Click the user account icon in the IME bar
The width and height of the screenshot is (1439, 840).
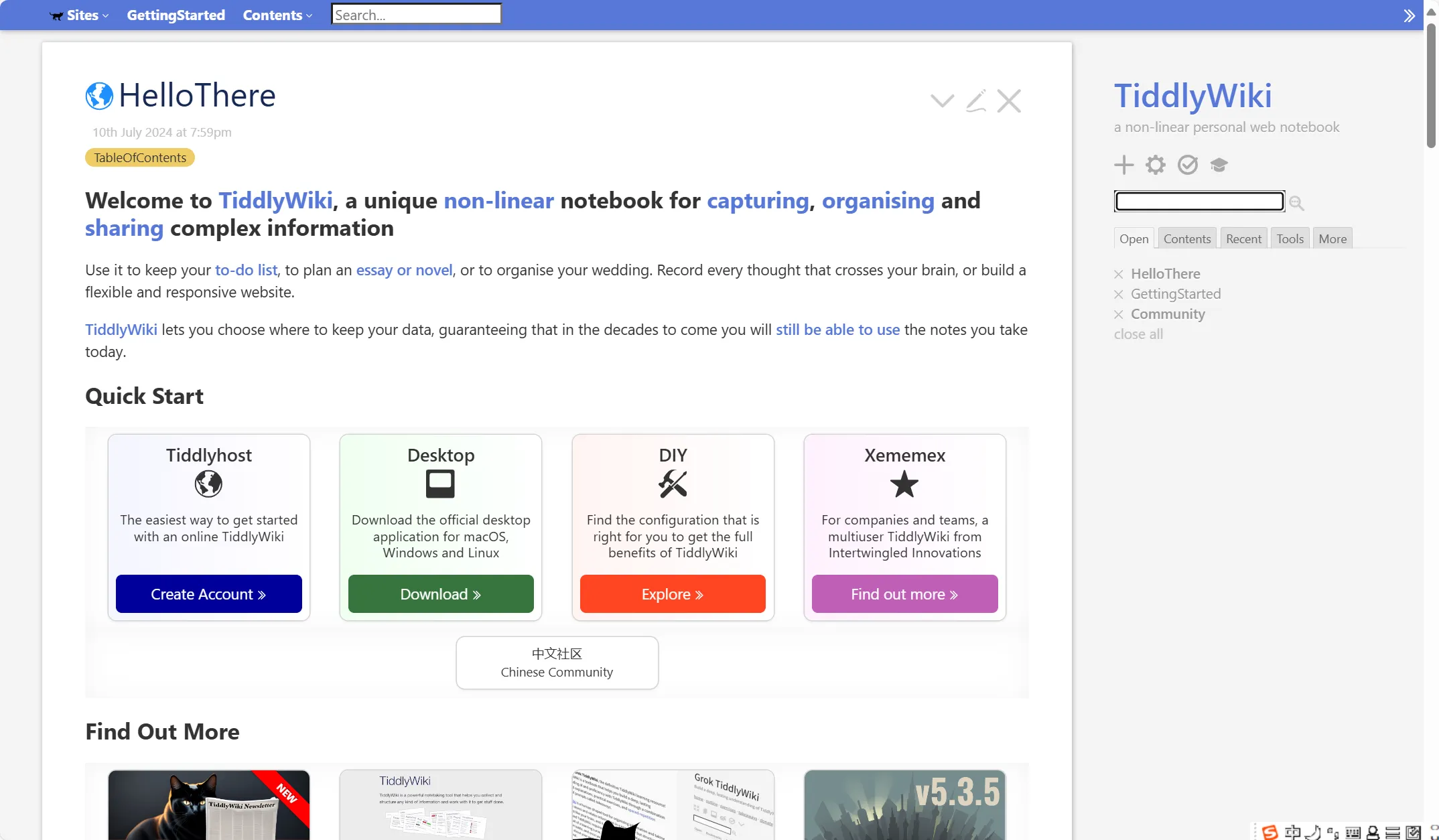tap(1373, 833)
